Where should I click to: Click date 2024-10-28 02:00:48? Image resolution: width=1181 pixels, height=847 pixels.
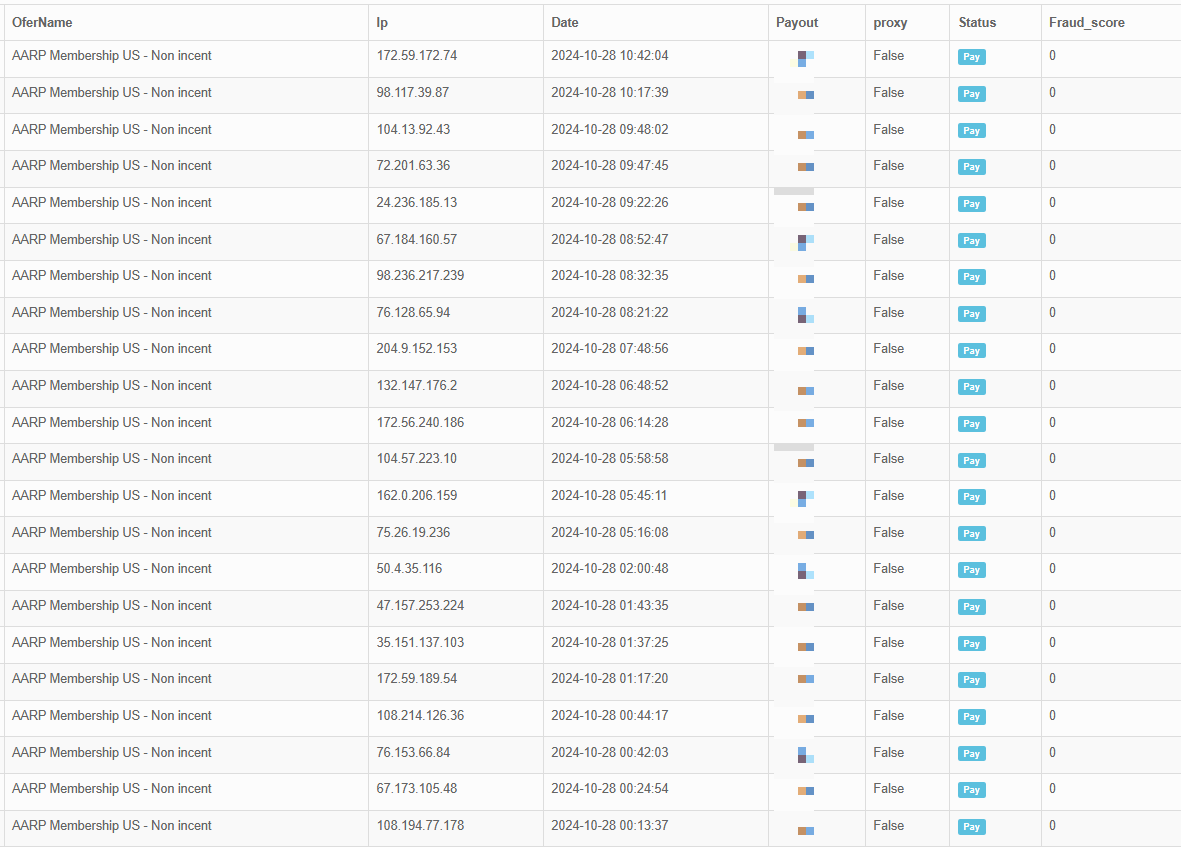click(609, 568)
